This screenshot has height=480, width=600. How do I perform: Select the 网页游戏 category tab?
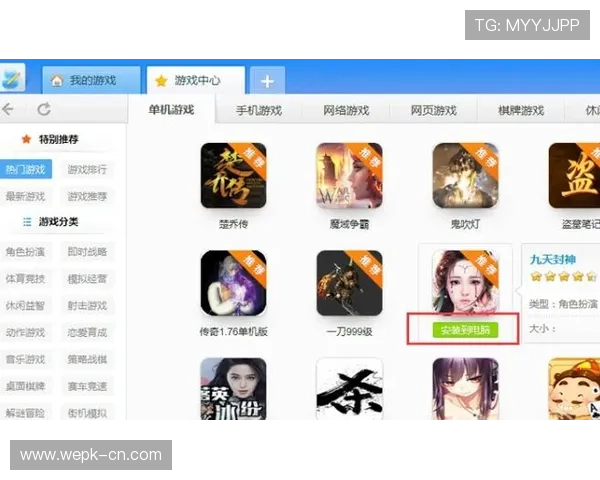click(x=434, y=111)
